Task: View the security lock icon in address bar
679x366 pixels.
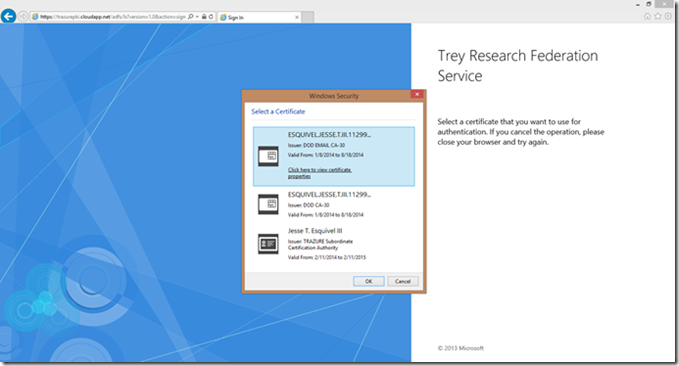Action: [x=204, y=17]
